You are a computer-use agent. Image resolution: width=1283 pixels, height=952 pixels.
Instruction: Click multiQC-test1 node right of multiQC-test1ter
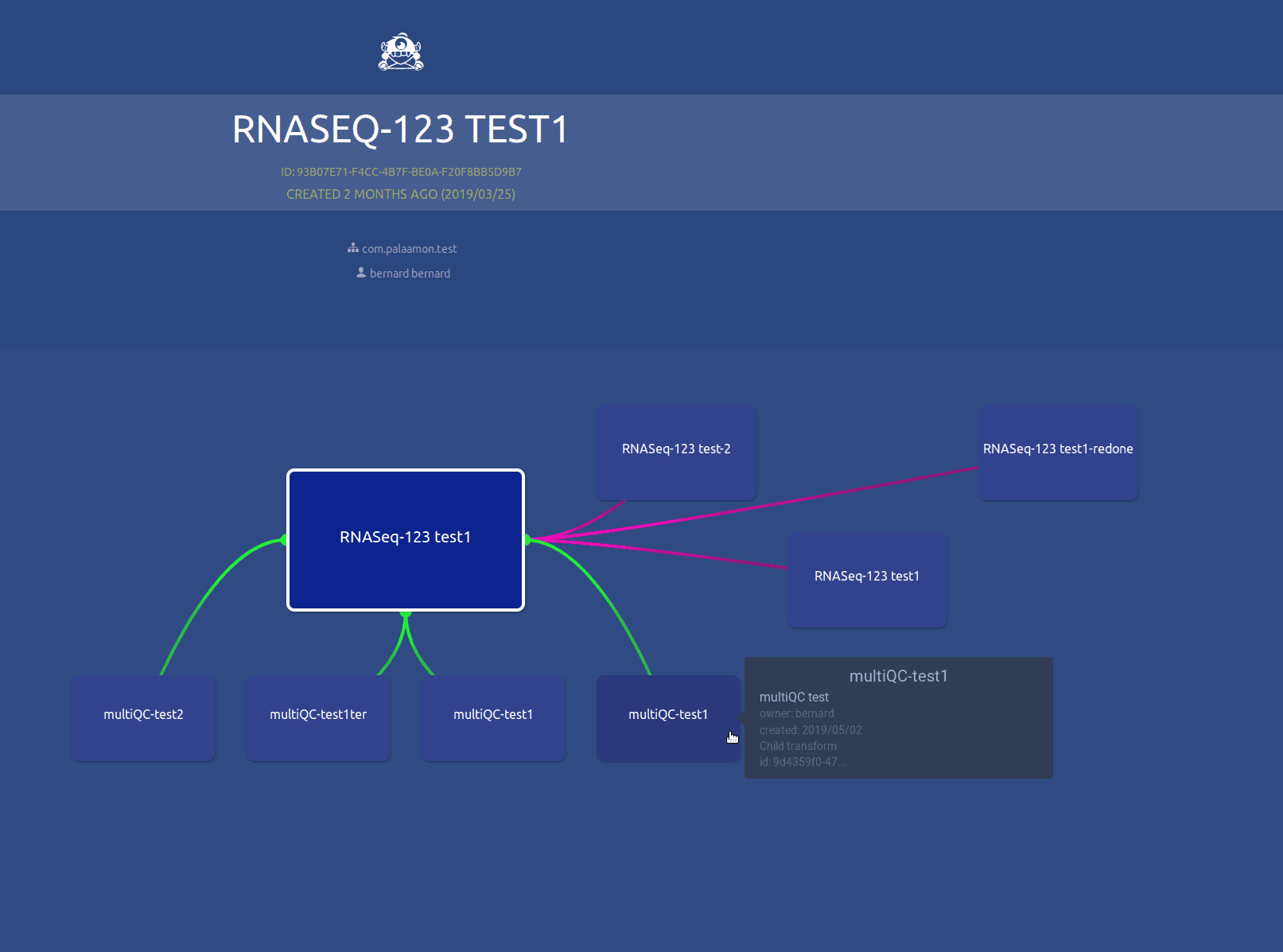click(493, 718)
